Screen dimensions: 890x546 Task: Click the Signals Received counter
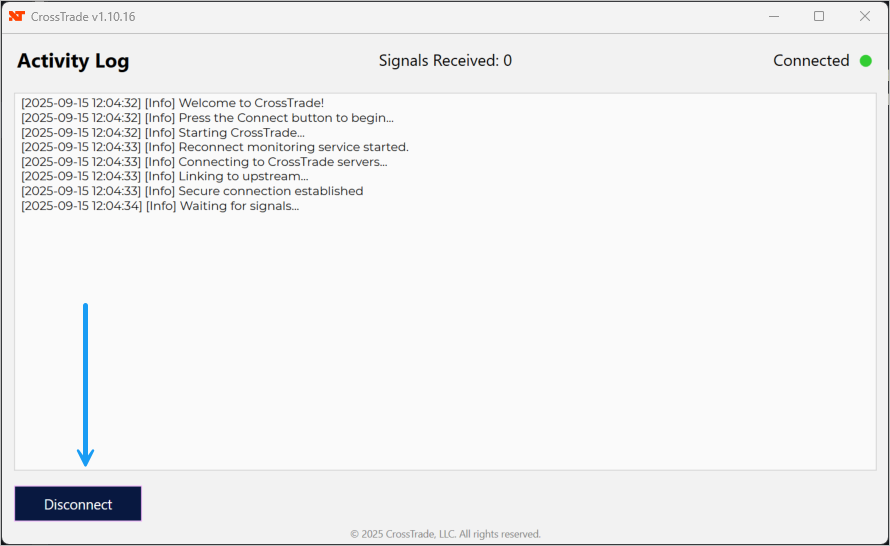pos(445,61)
